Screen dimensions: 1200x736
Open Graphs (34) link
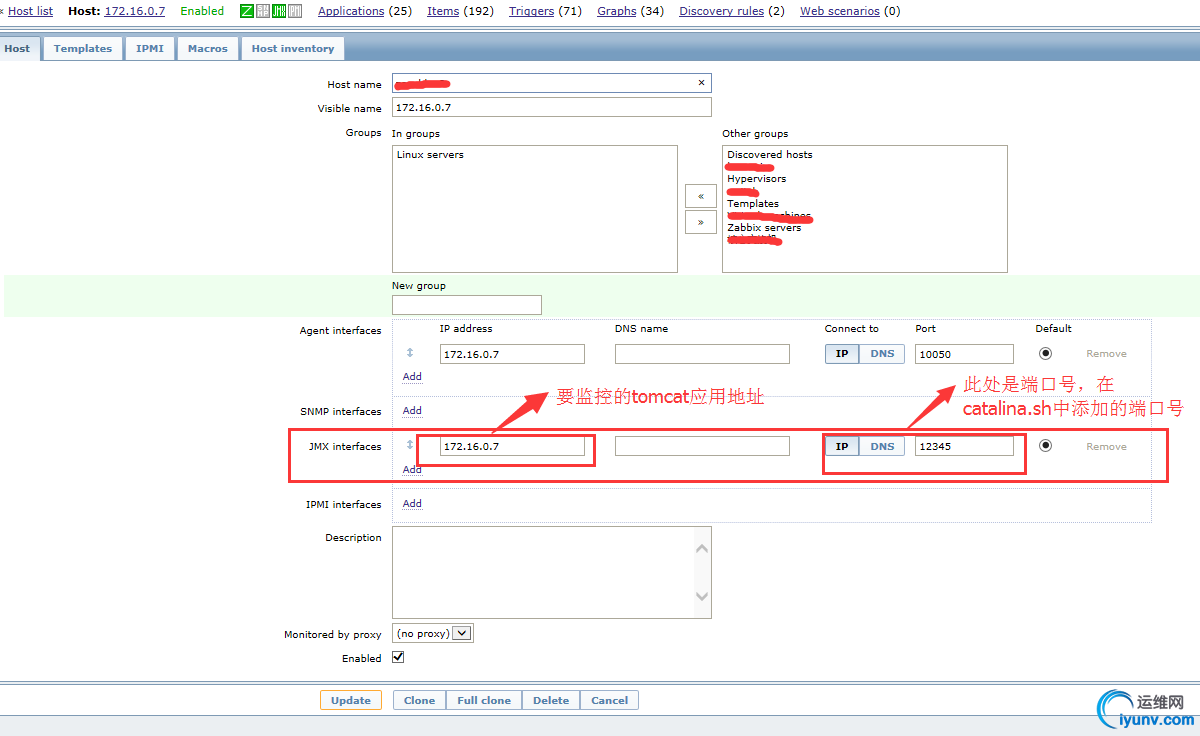tap(617, 11)
